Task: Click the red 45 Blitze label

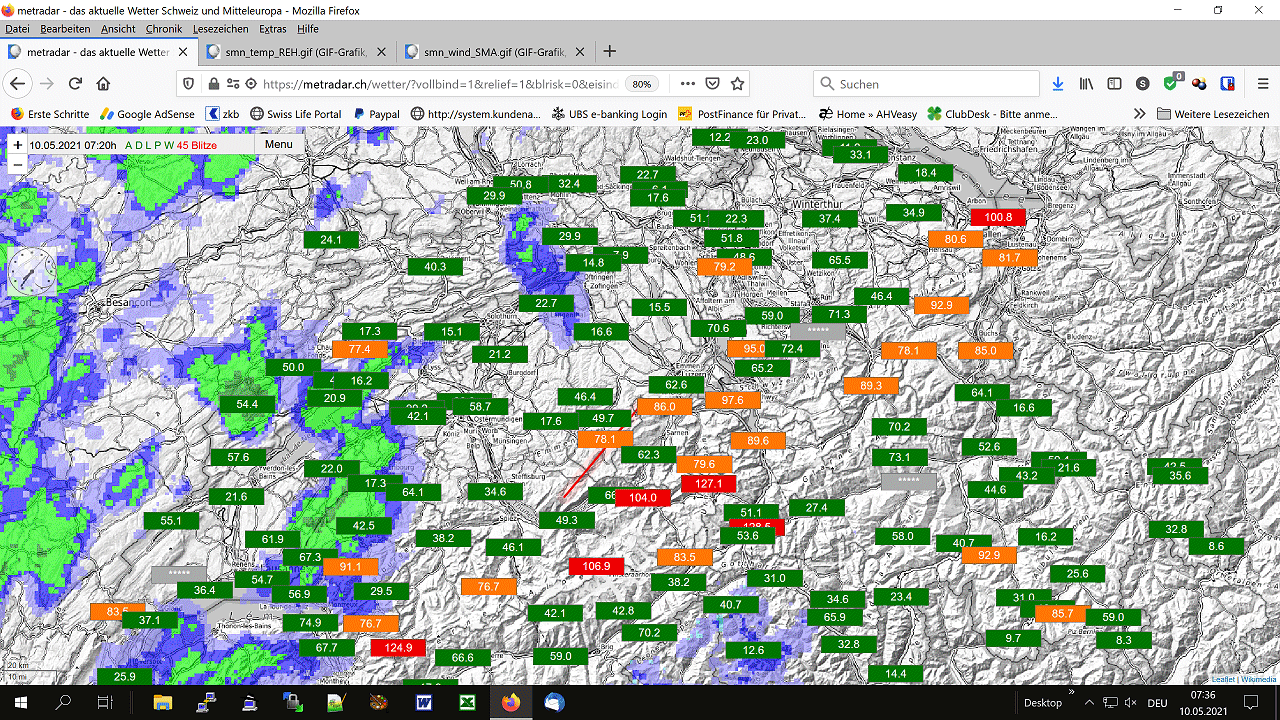Action: (197, 145)
